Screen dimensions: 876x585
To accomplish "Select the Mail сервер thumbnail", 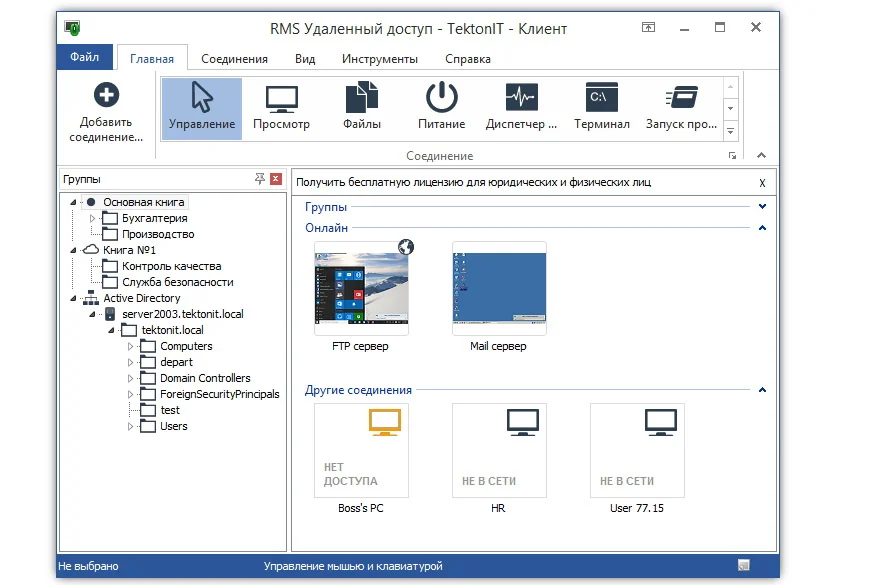I will (499, 288).
